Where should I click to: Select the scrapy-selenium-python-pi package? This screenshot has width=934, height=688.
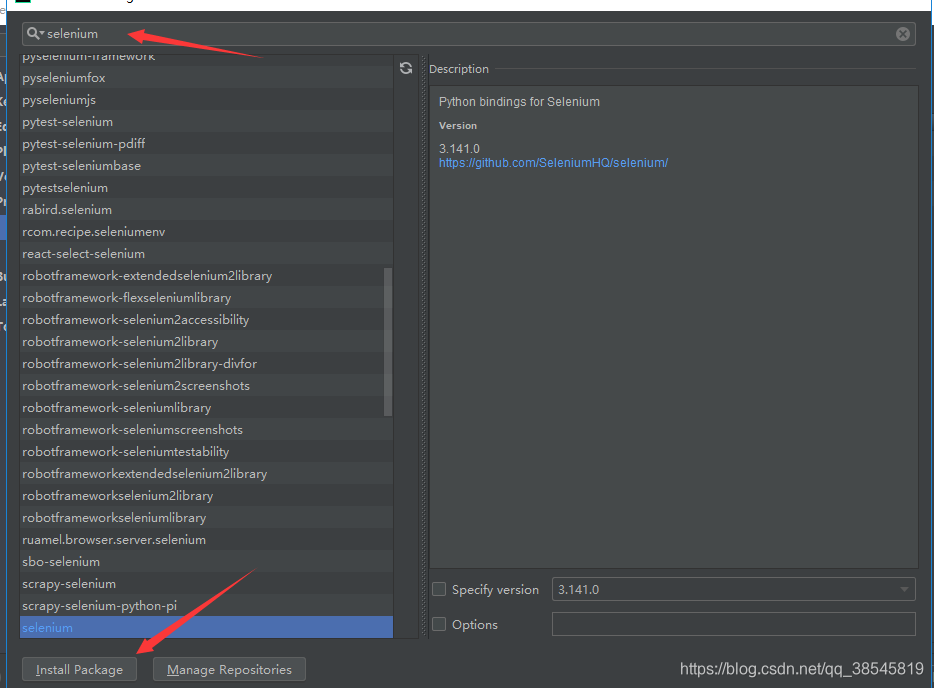(x=206, y=606)
